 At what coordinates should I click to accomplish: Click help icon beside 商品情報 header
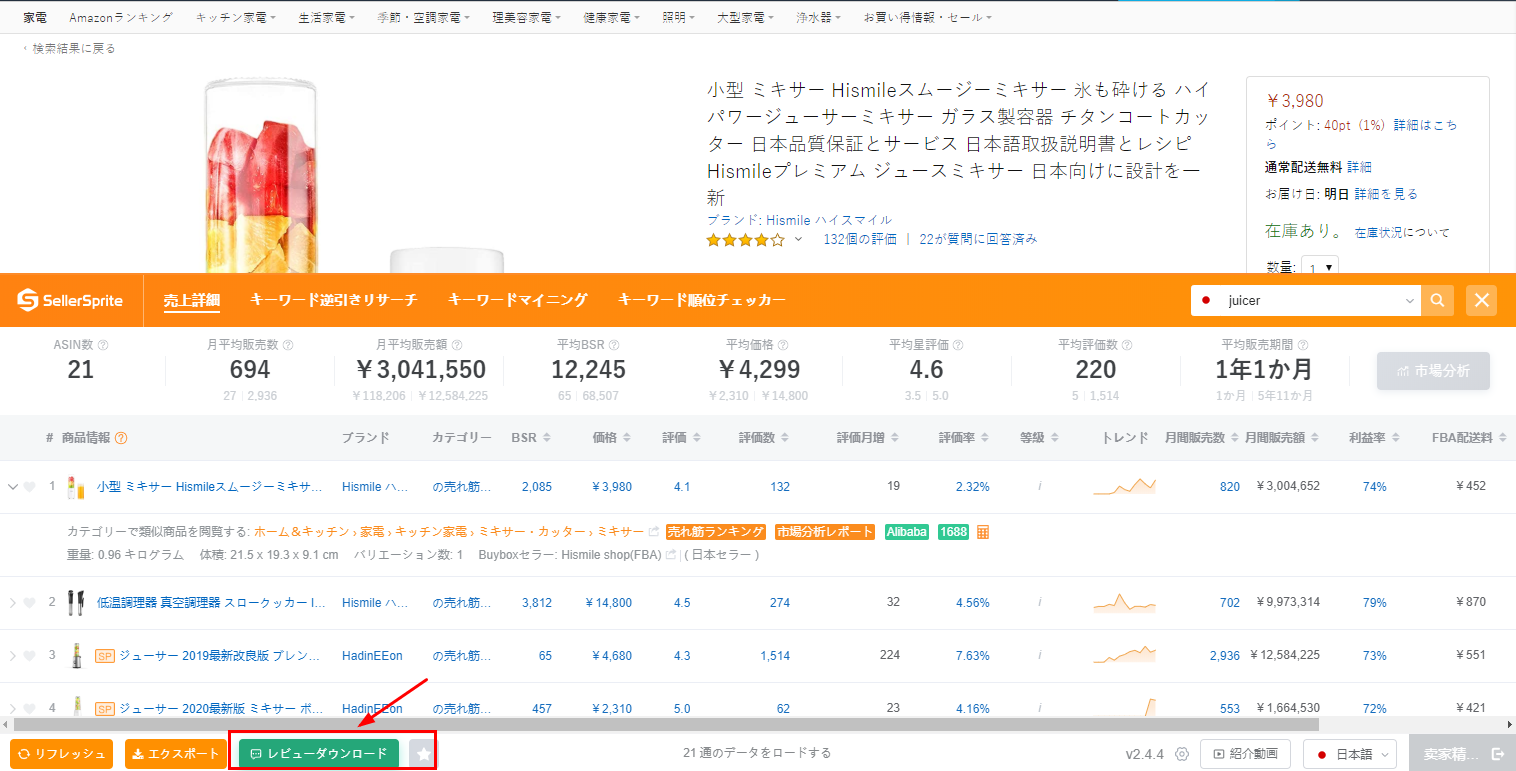[121, 438]
